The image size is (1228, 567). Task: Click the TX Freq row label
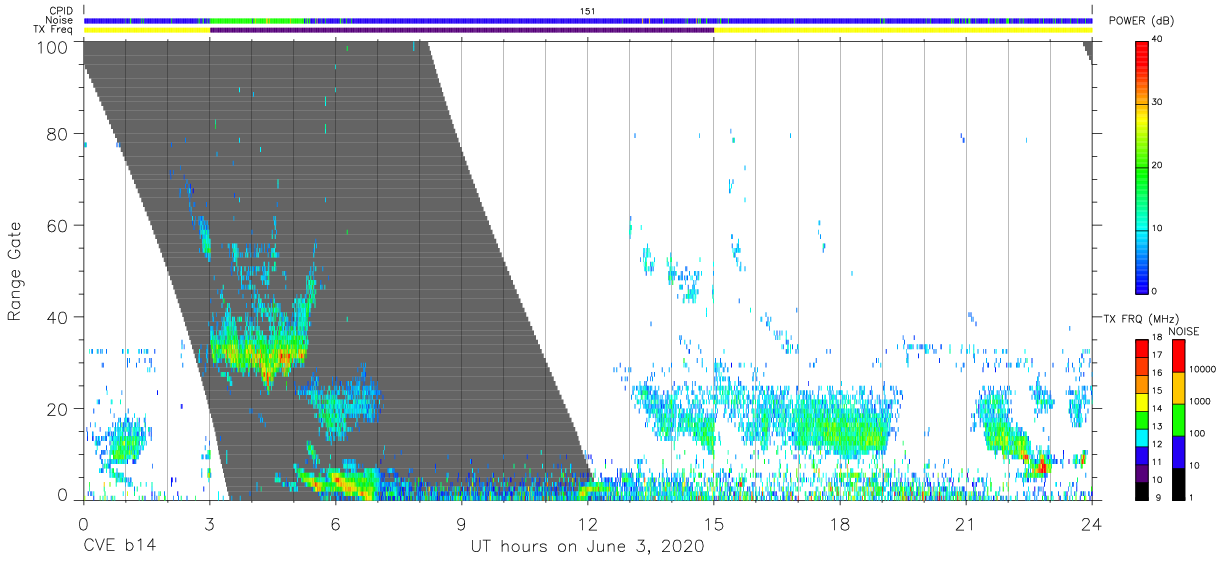(53, 30)
